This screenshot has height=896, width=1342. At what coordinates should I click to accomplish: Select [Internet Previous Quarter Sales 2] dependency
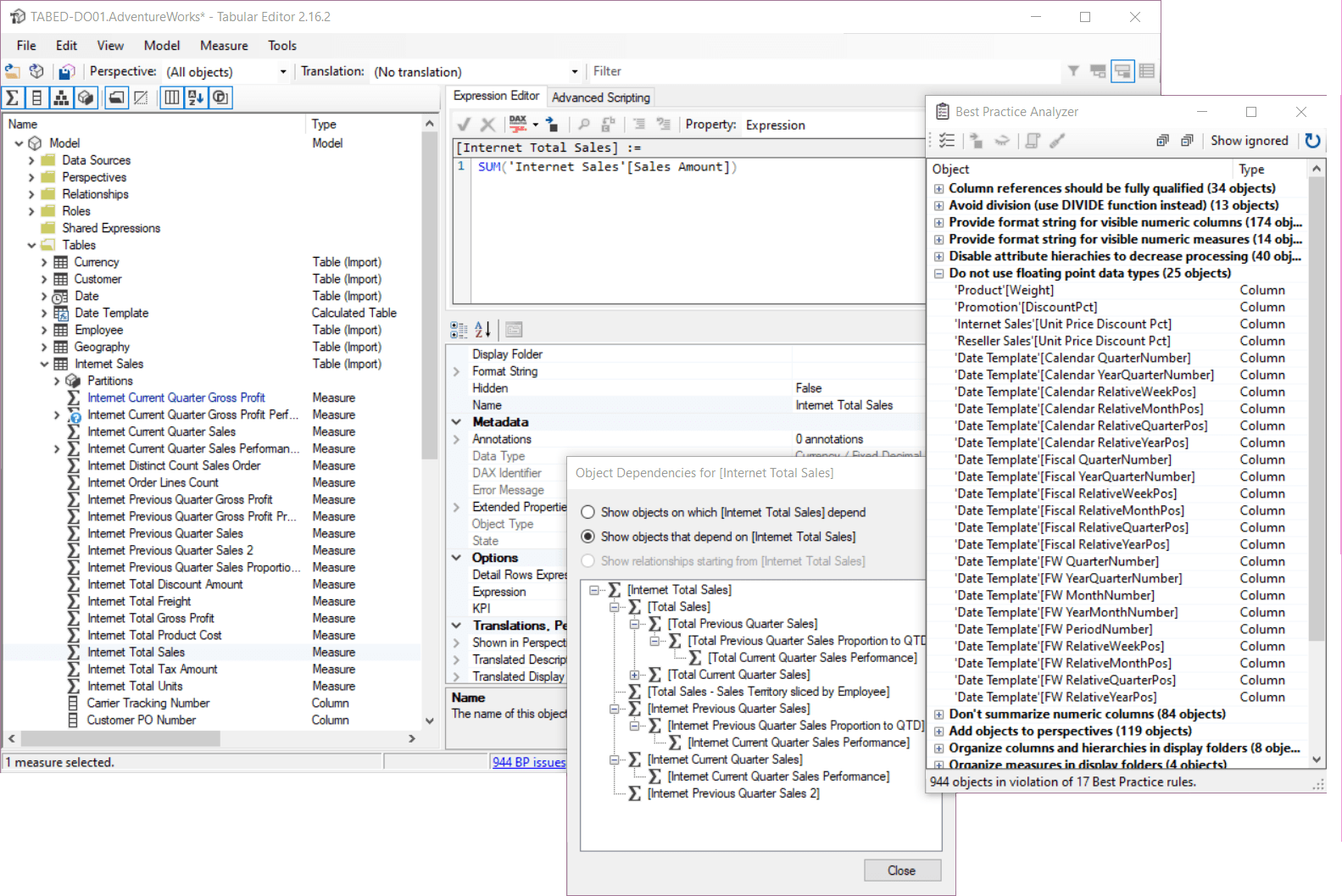pos(733,793)
